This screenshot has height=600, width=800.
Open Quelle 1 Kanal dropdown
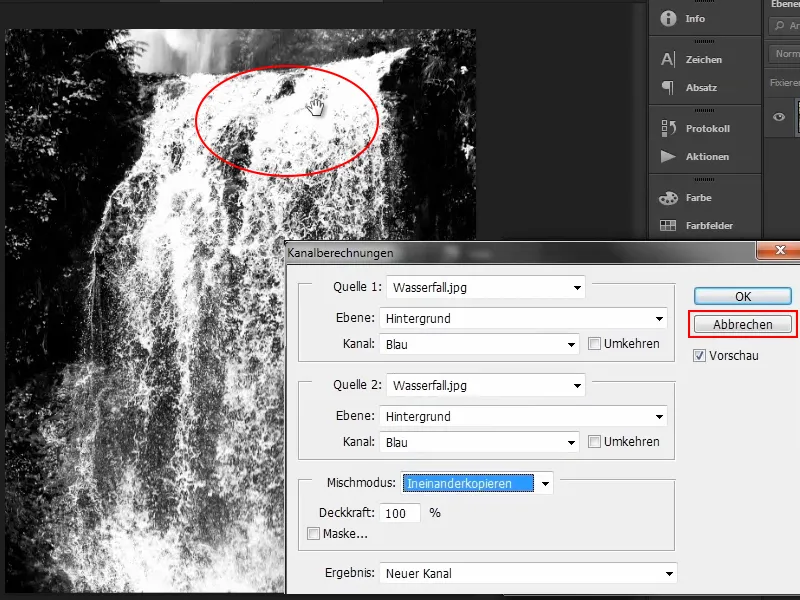click(479, 344)
